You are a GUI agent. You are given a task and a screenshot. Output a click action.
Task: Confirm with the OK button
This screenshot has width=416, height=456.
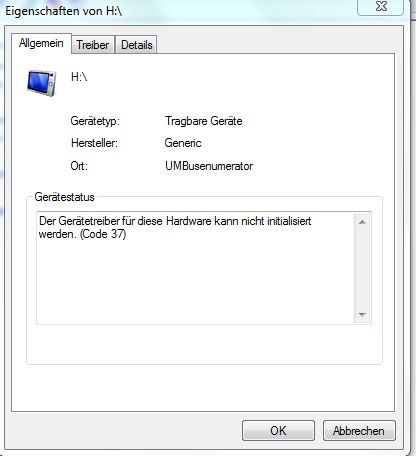coord(278,431)
